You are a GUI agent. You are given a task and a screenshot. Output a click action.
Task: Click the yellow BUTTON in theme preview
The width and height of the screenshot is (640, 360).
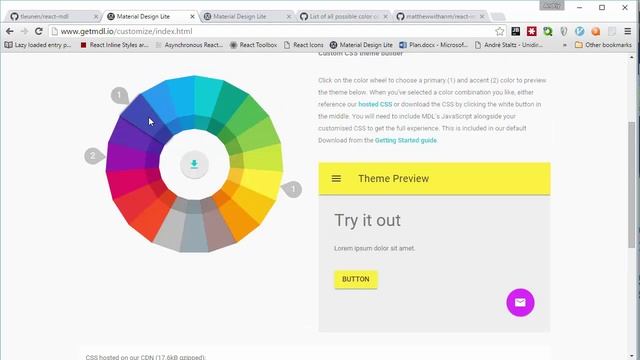pos(356,279)
